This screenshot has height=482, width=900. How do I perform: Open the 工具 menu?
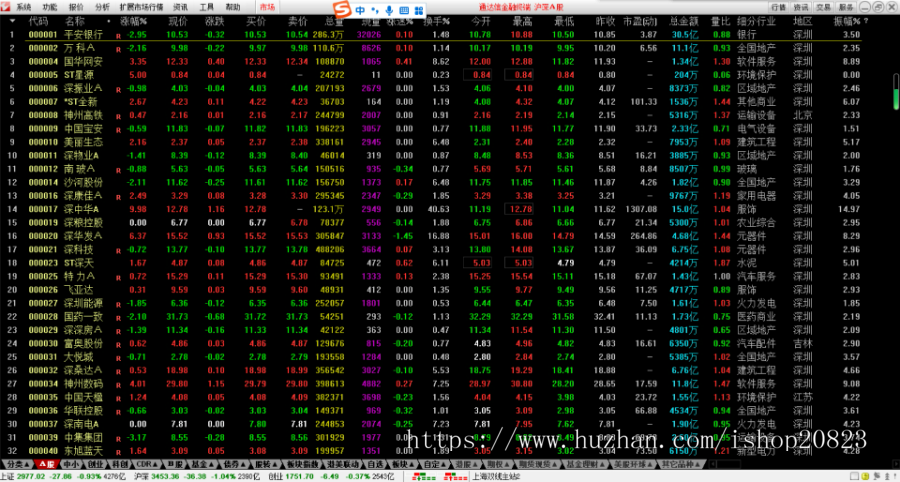tap(206, 7)
